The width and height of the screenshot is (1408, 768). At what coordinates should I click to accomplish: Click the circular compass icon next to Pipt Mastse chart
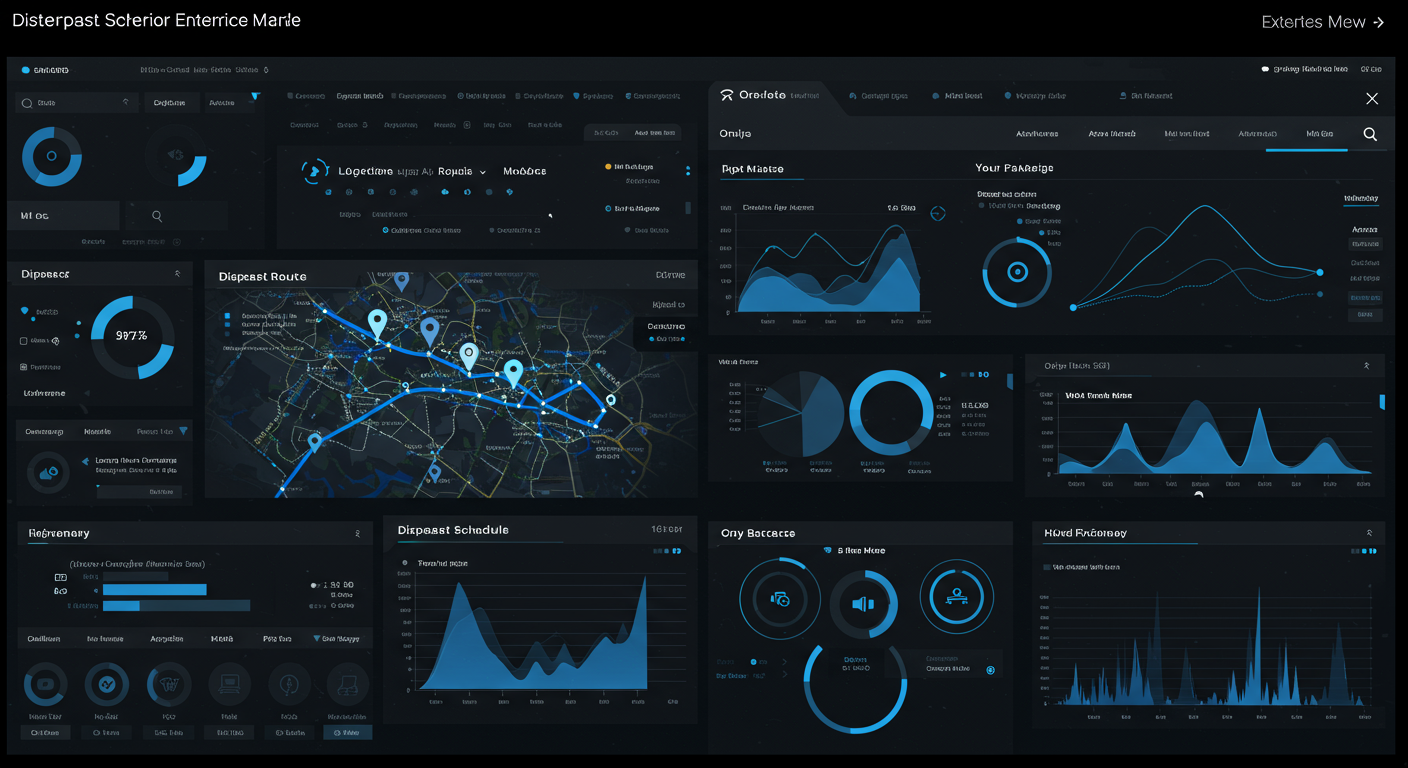point(937,213)
